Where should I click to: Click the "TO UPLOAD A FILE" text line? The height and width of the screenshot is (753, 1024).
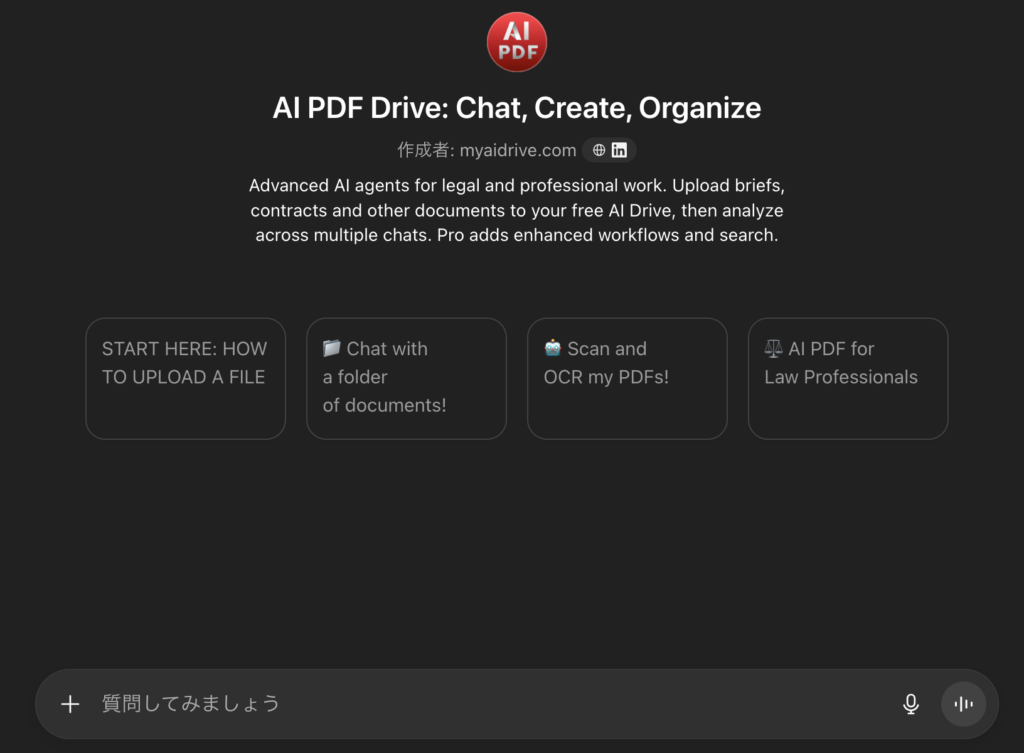tap(183, 377)
